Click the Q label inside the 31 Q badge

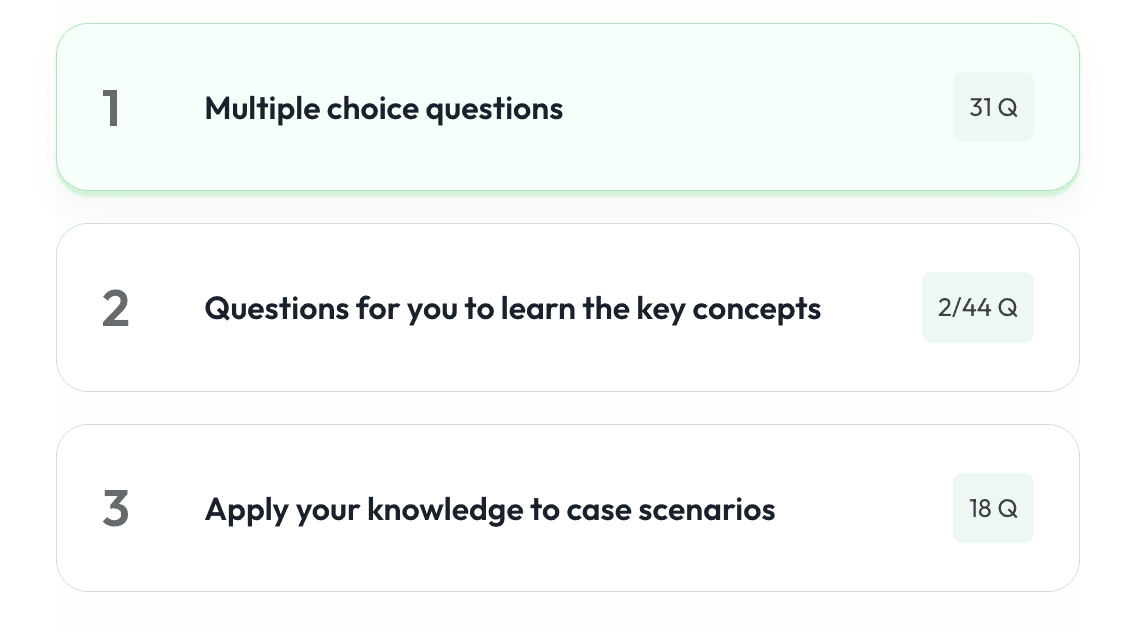tap(1007, 107)
